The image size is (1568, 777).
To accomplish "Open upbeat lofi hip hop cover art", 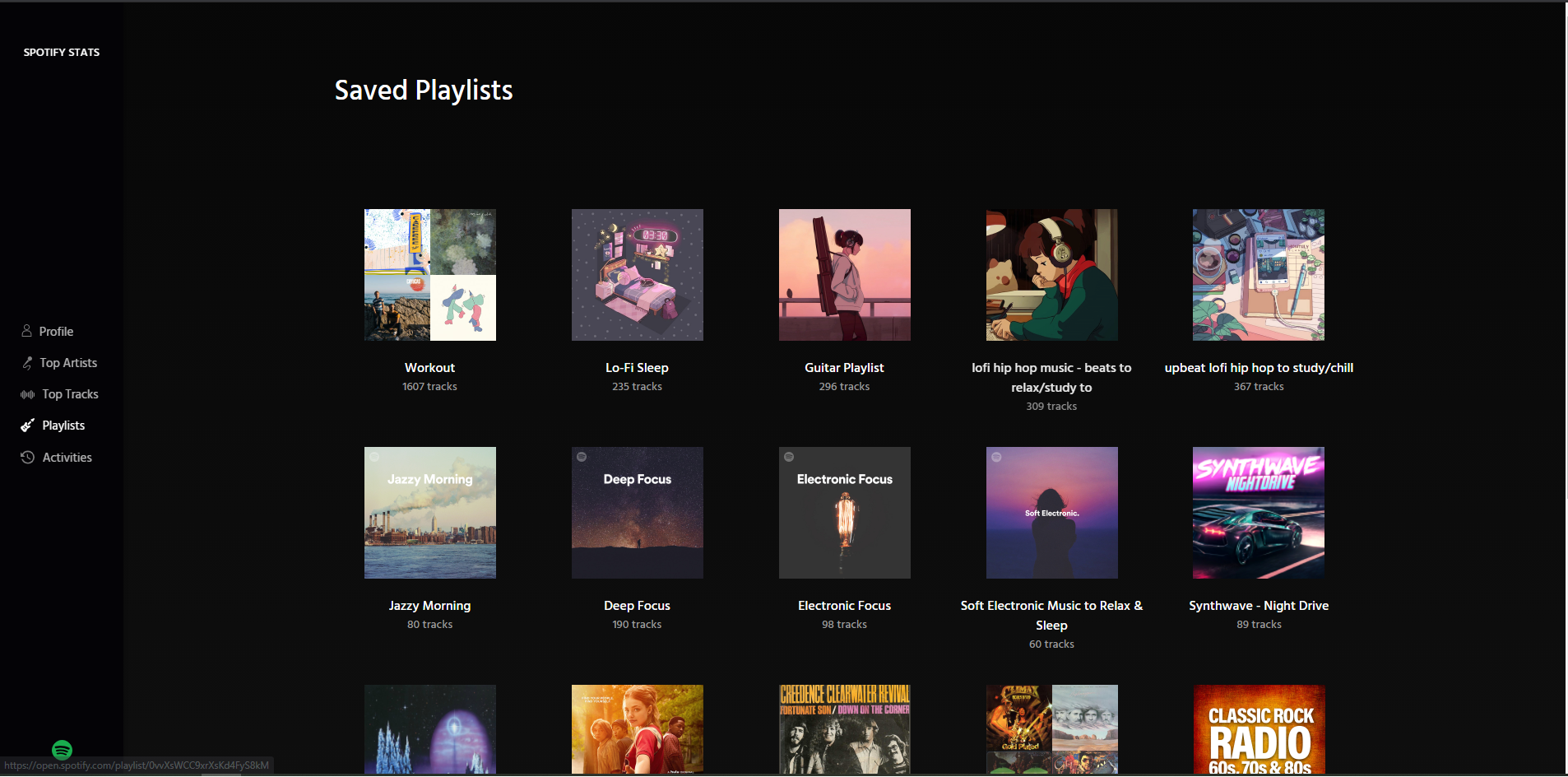I will click(x=1259, y=275).
